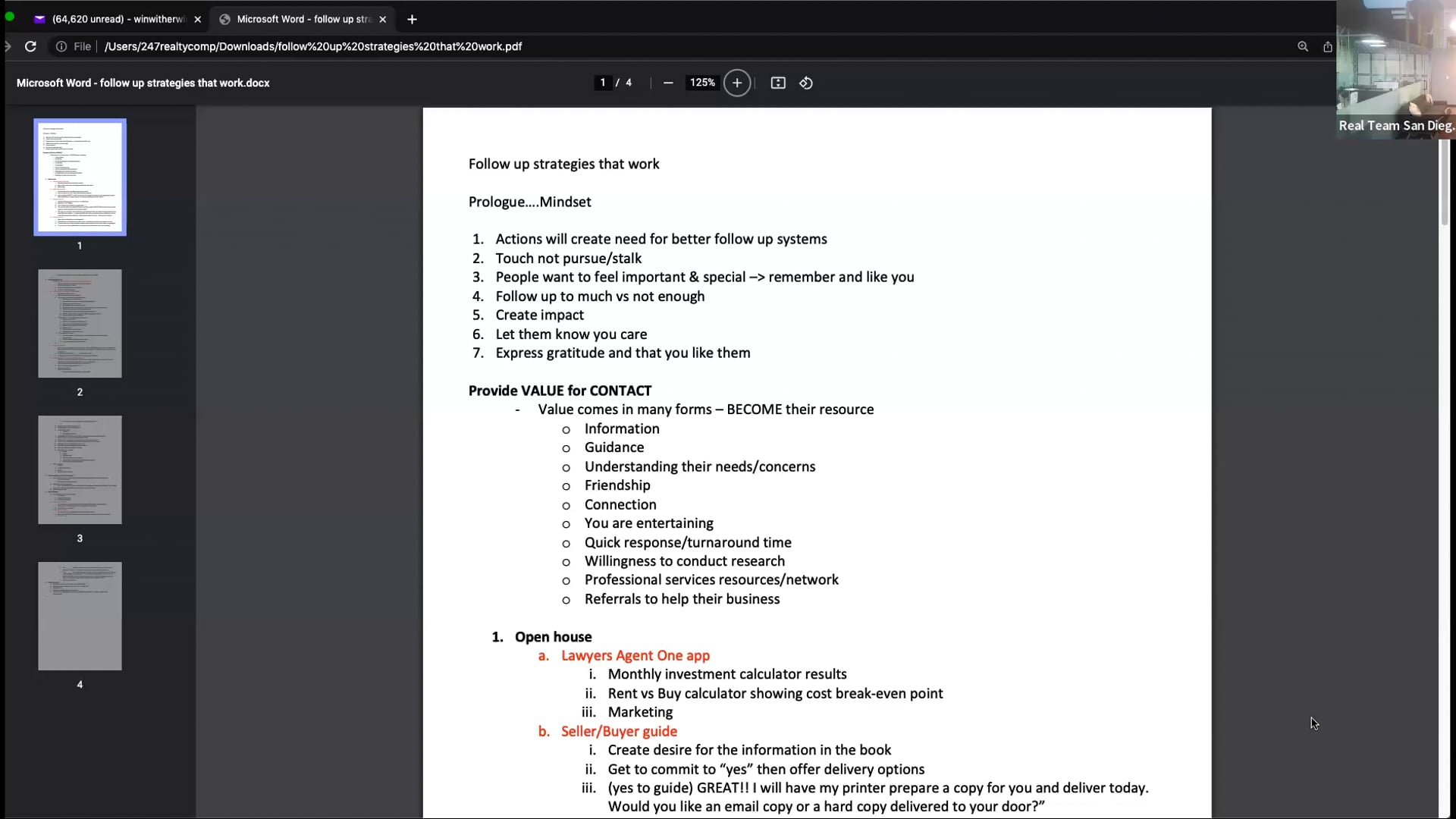Screen dimensions: 1456x819
Task: Open the site information icon
Action: pyautogui.click(x=61, y=46)
